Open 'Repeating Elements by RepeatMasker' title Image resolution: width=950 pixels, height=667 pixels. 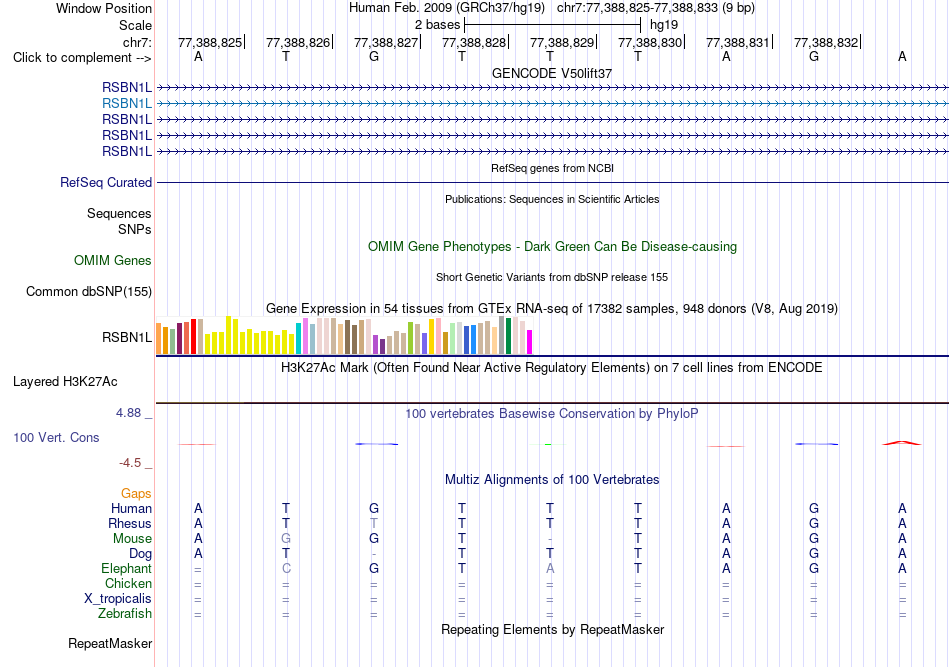pyautogui.click(x=552, y=630)
